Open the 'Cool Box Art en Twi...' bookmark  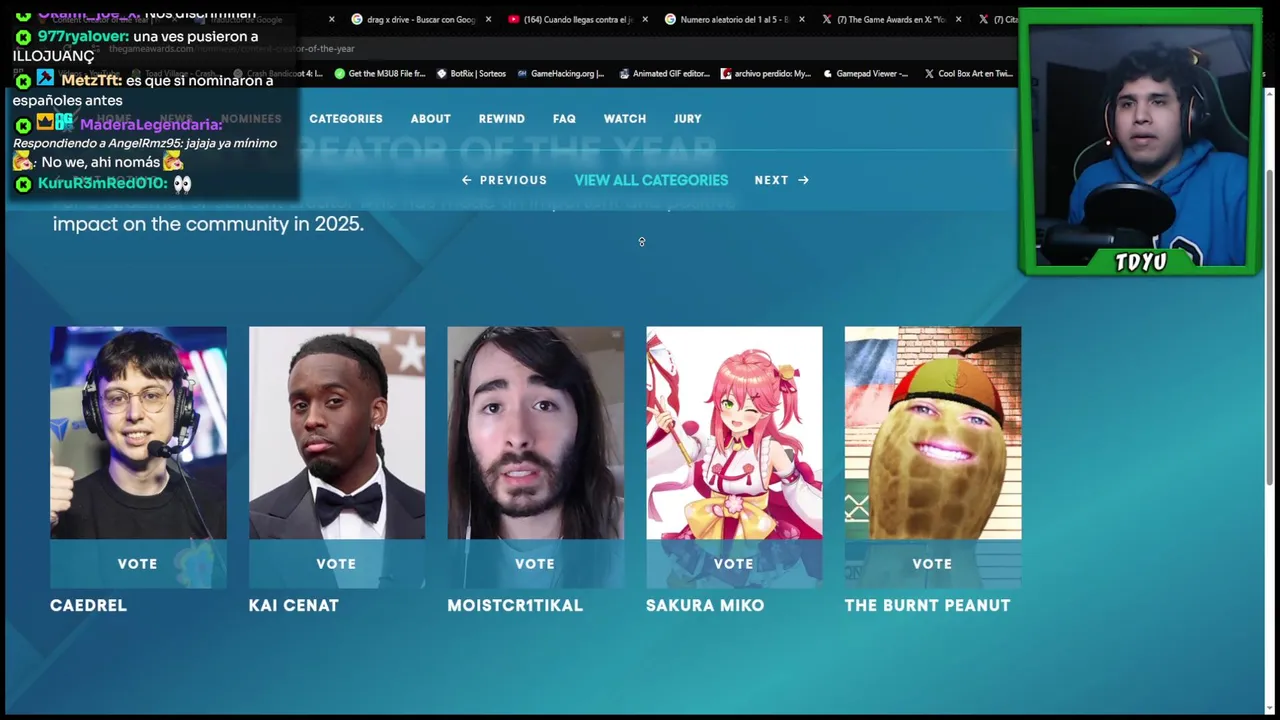968,74
